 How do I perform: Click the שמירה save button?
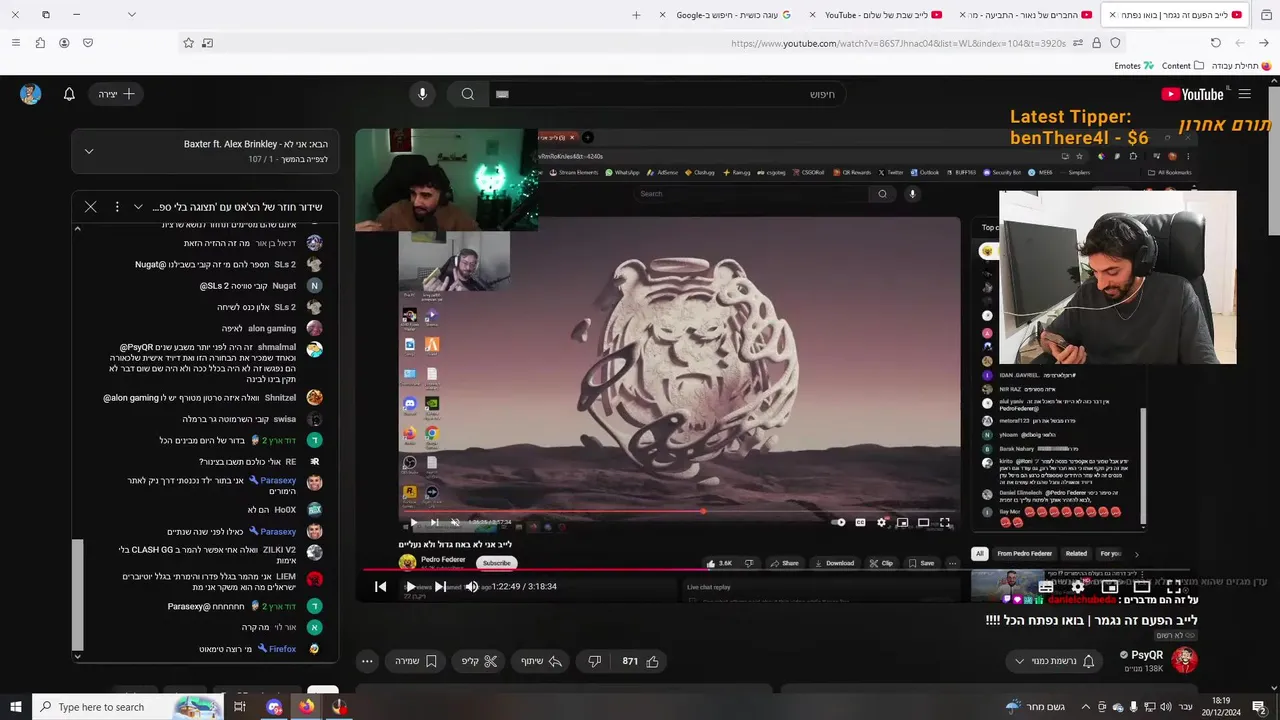point(415,661)
